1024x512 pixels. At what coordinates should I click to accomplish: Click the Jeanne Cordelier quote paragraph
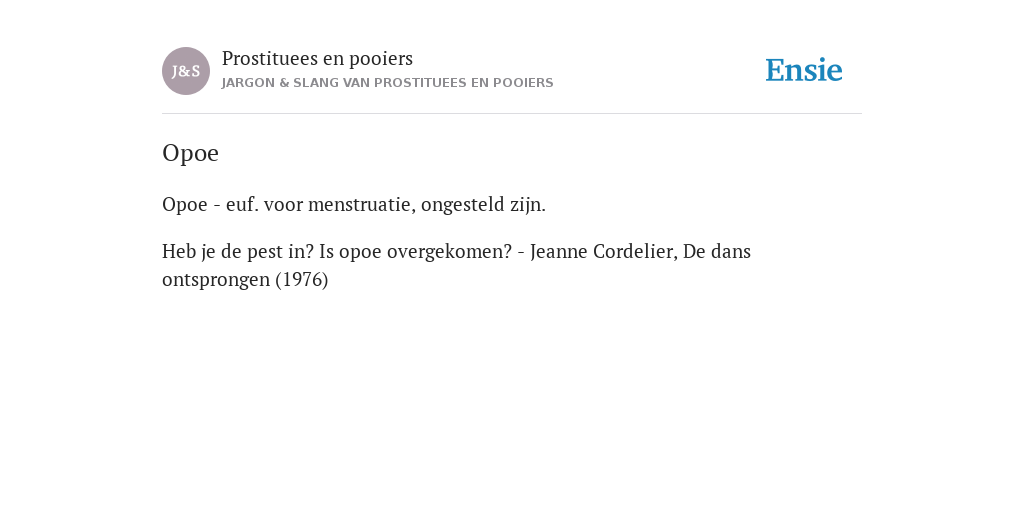(456, 265)
